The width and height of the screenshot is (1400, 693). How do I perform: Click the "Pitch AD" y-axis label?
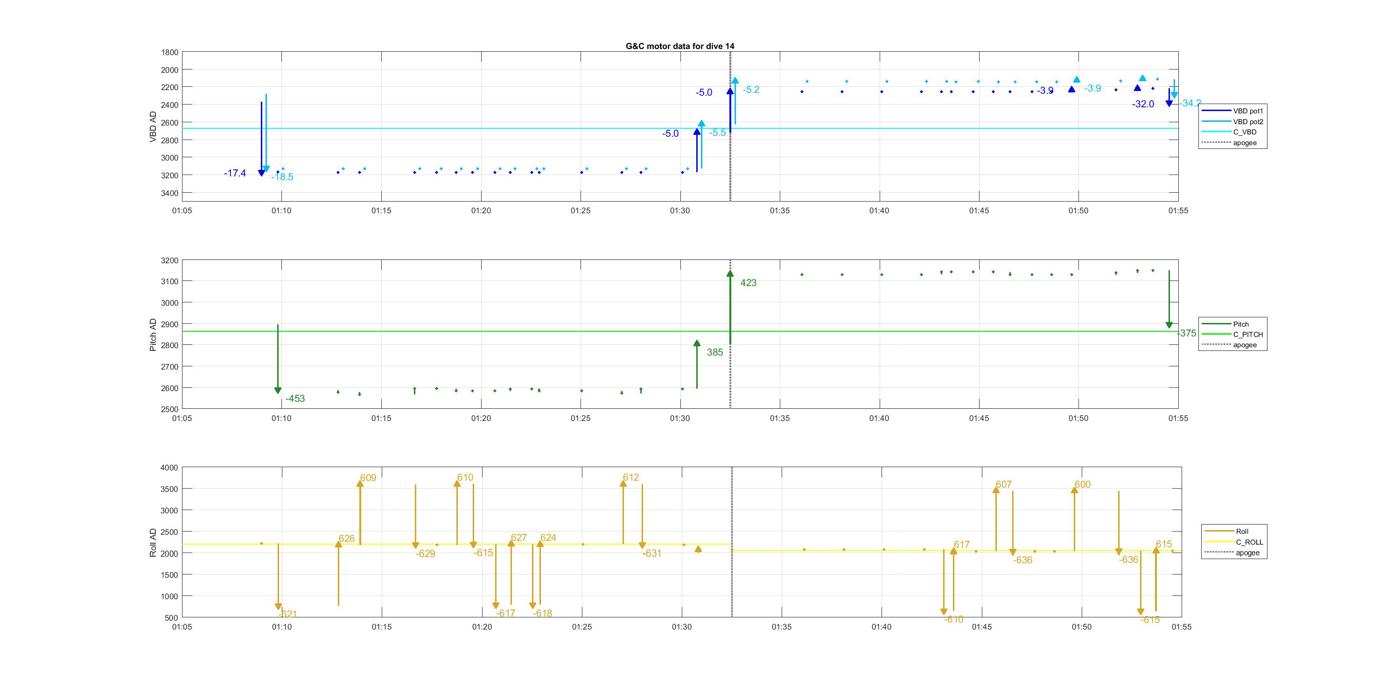(x=153, y=334)
